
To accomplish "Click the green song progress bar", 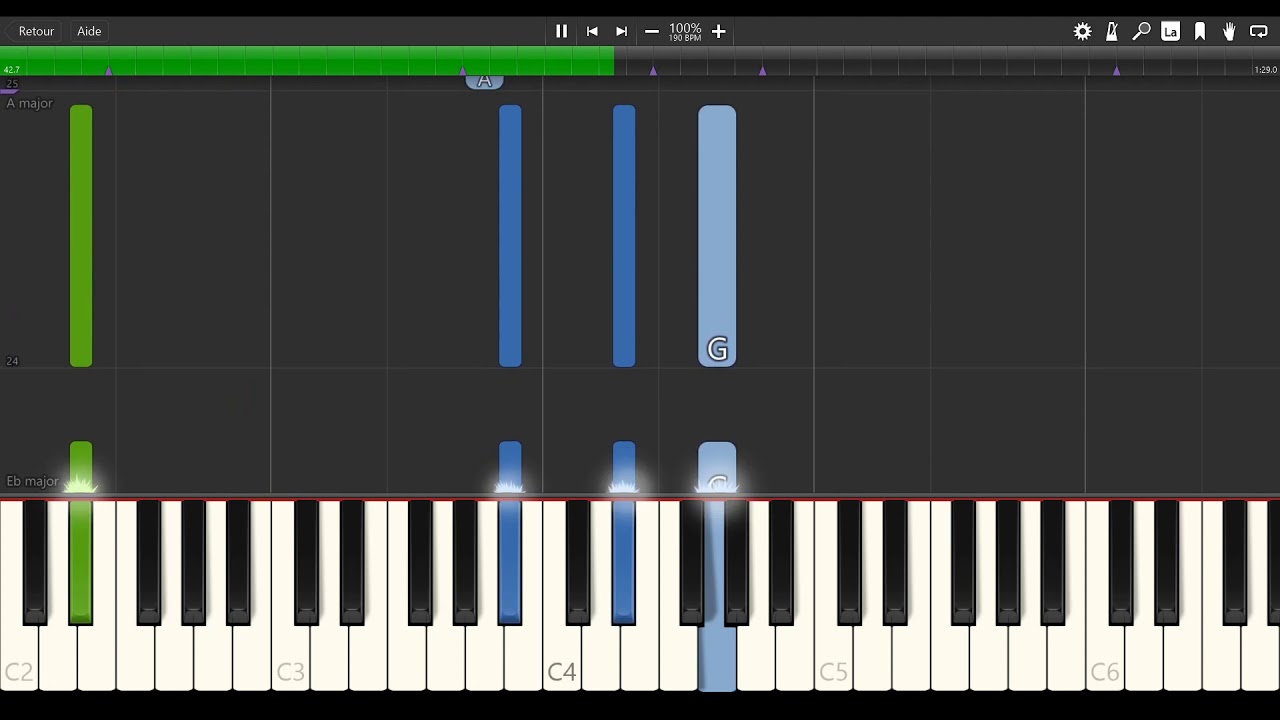I will click(x=307, y=60).
